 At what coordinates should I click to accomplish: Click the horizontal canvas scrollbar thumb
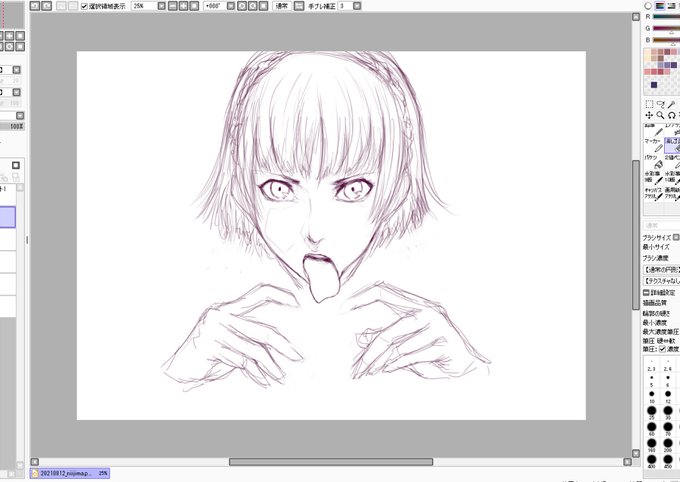(331, 462)
